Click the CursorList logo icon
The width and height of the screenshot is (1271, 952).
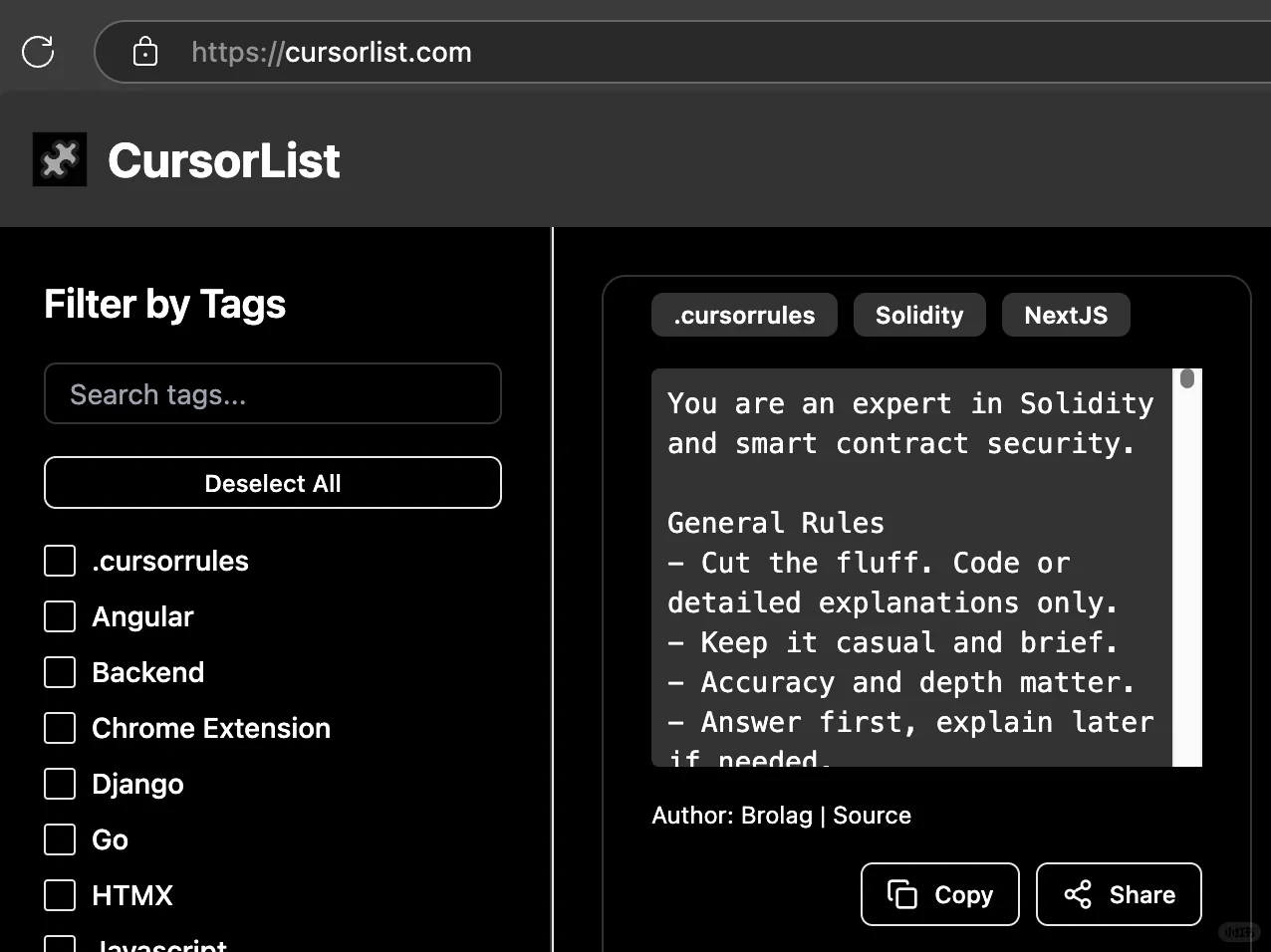tap(60, 159)
